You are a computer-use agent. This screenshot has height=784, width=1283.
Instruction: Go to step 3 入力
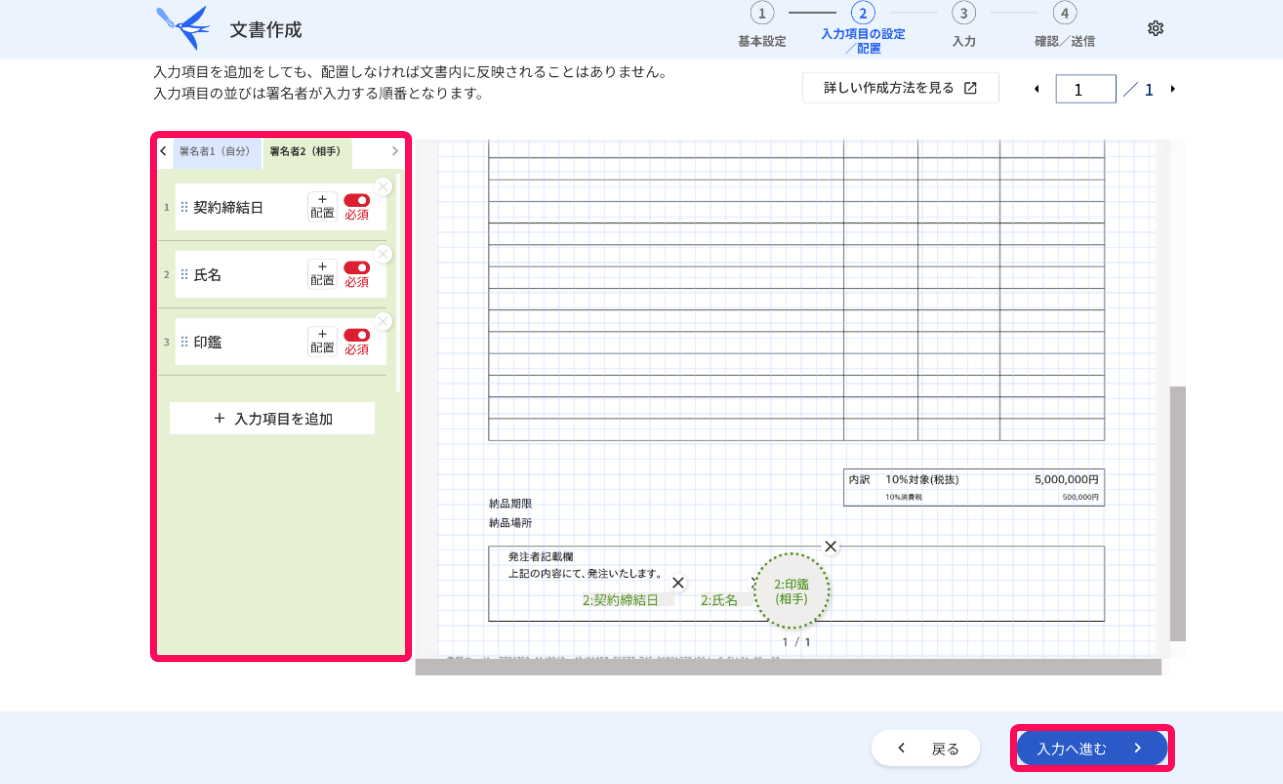click(964, 26)
